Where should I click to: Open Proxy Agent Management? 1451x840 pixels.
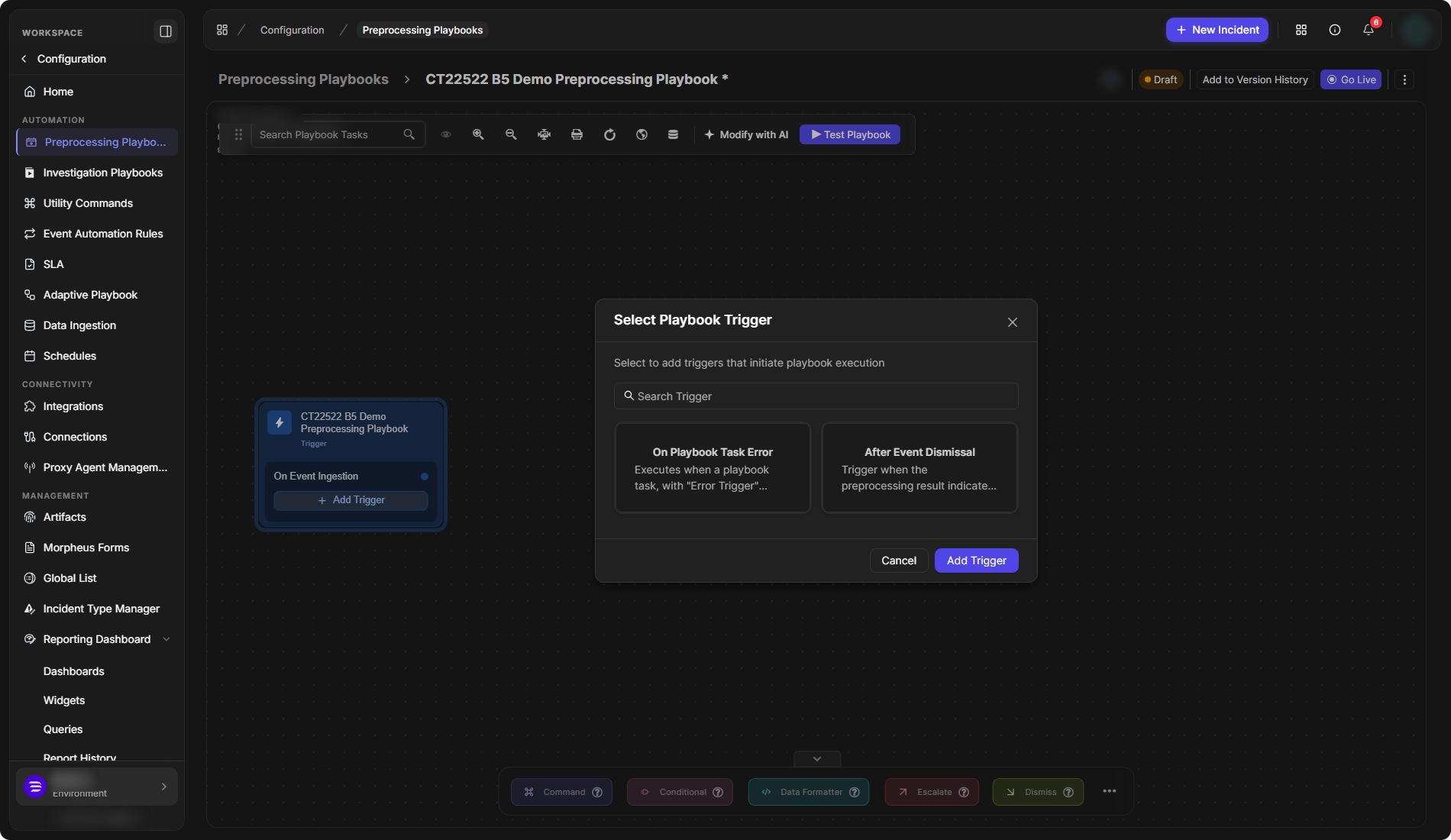[x=97, y=467]
